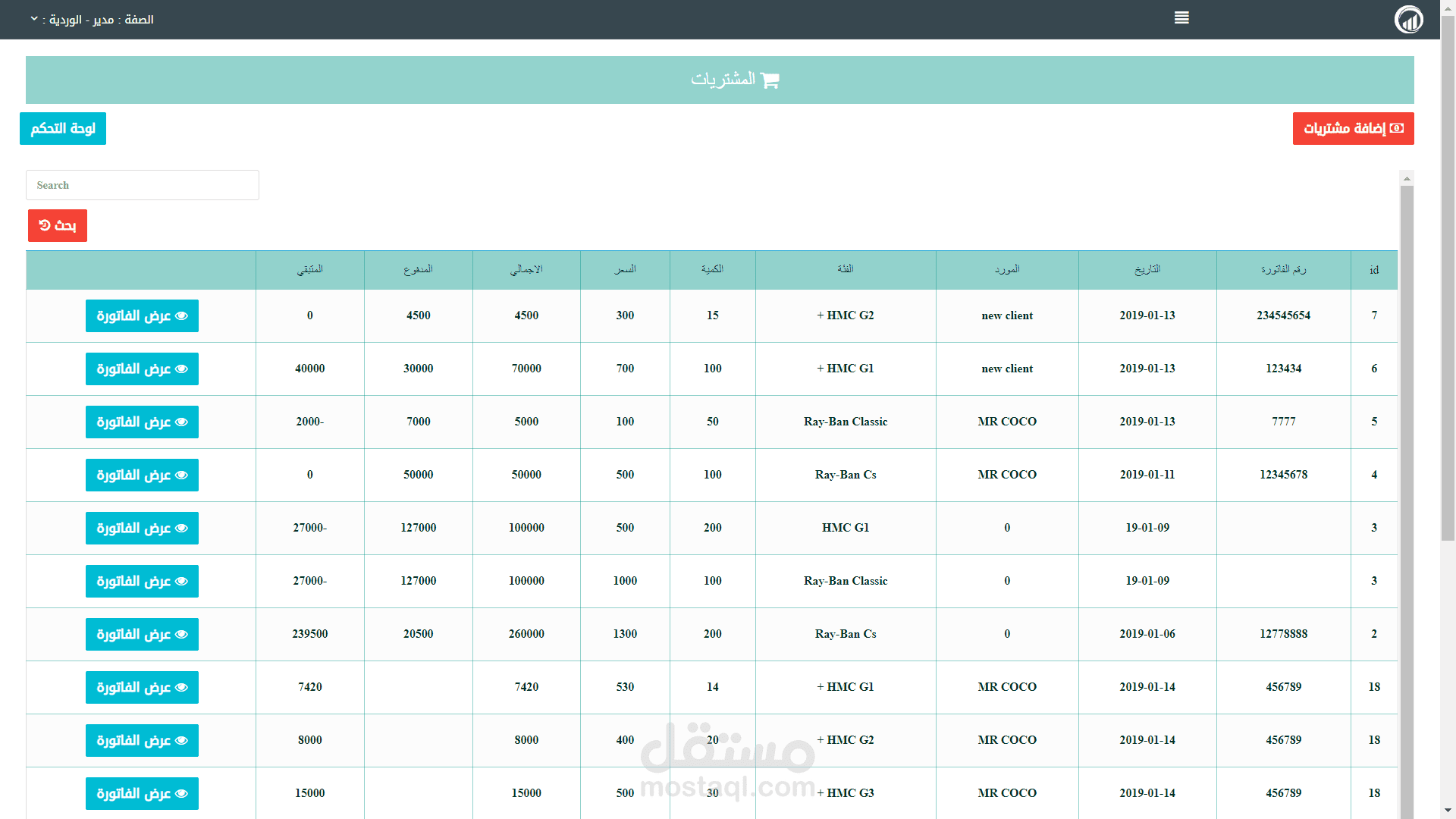Click the رقم الفاتورة column header
Image resolution: width=1456 pixels, height=819 pixels.
tap(1283, 270)
